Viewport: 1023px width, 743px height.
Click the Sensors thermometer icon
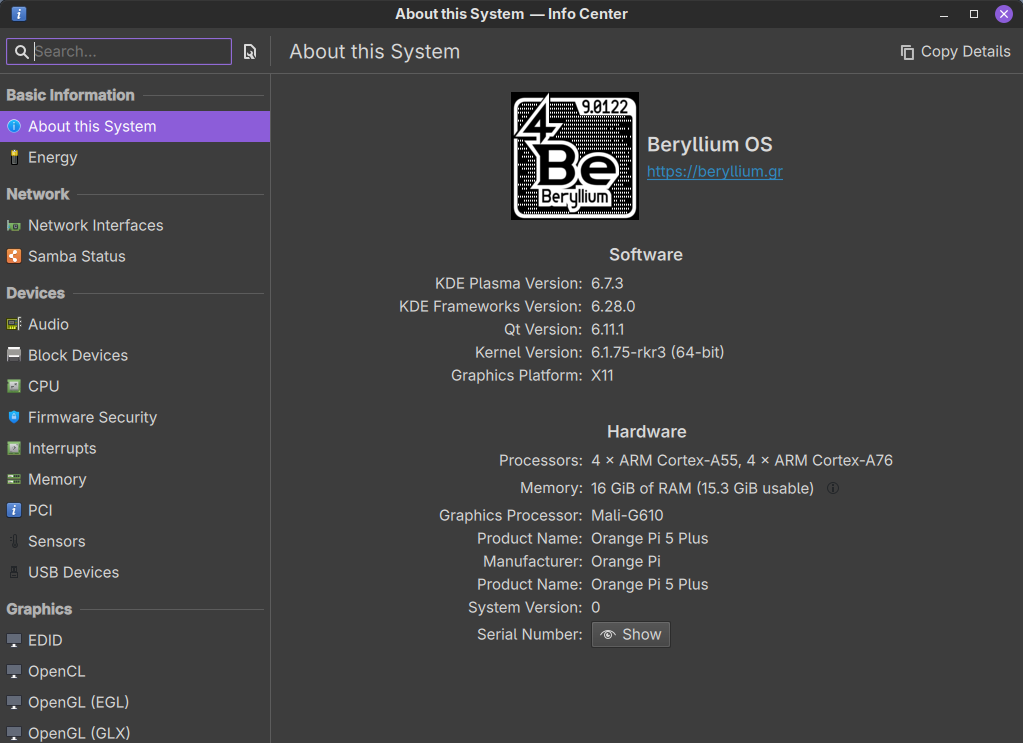tap(14, 541)
